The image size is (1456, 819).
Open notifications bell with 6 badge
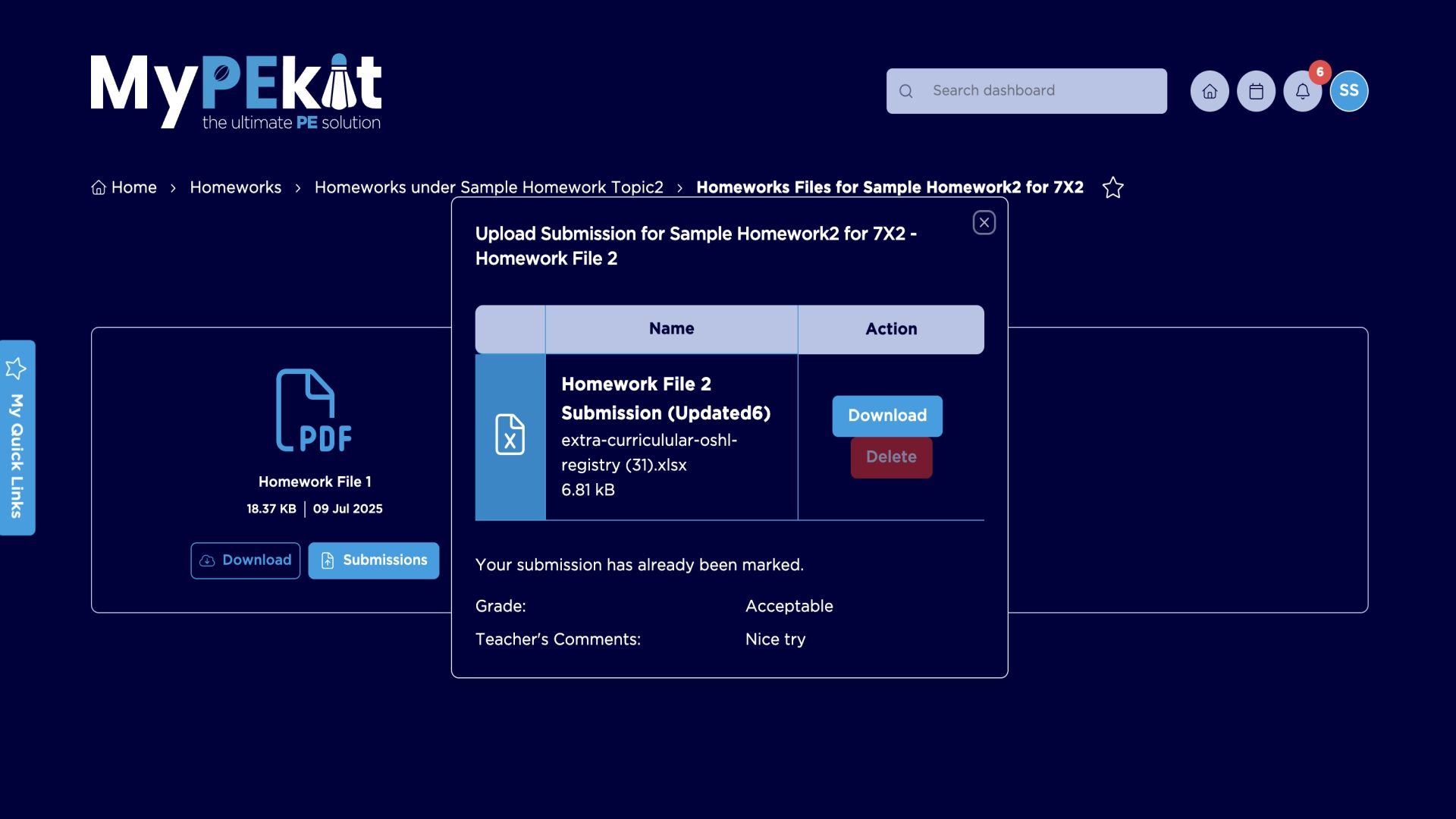(x=1302, y=91)
